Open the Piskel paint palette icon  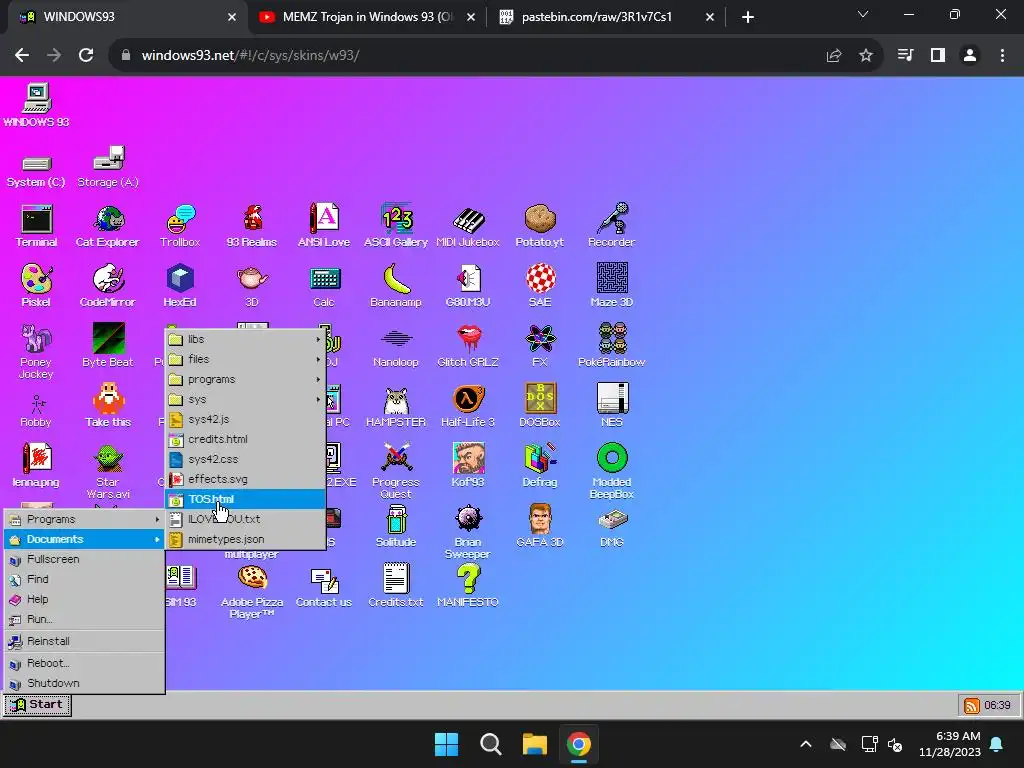point(37,286)
